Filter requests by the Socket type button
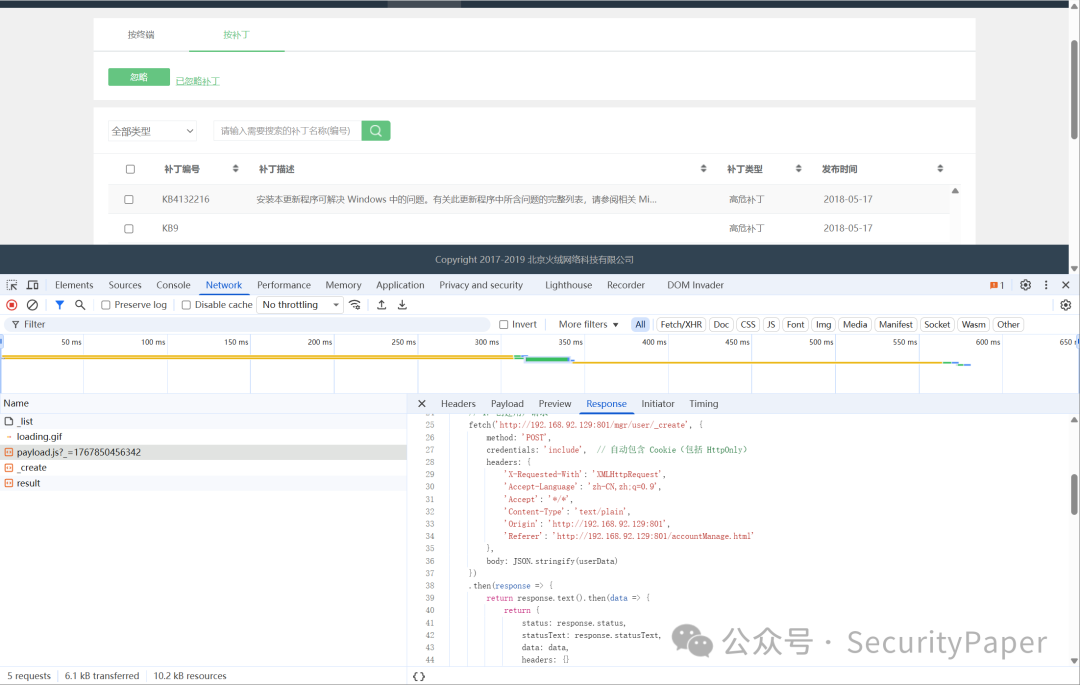The image size is (1080, 685). [937, 324]
